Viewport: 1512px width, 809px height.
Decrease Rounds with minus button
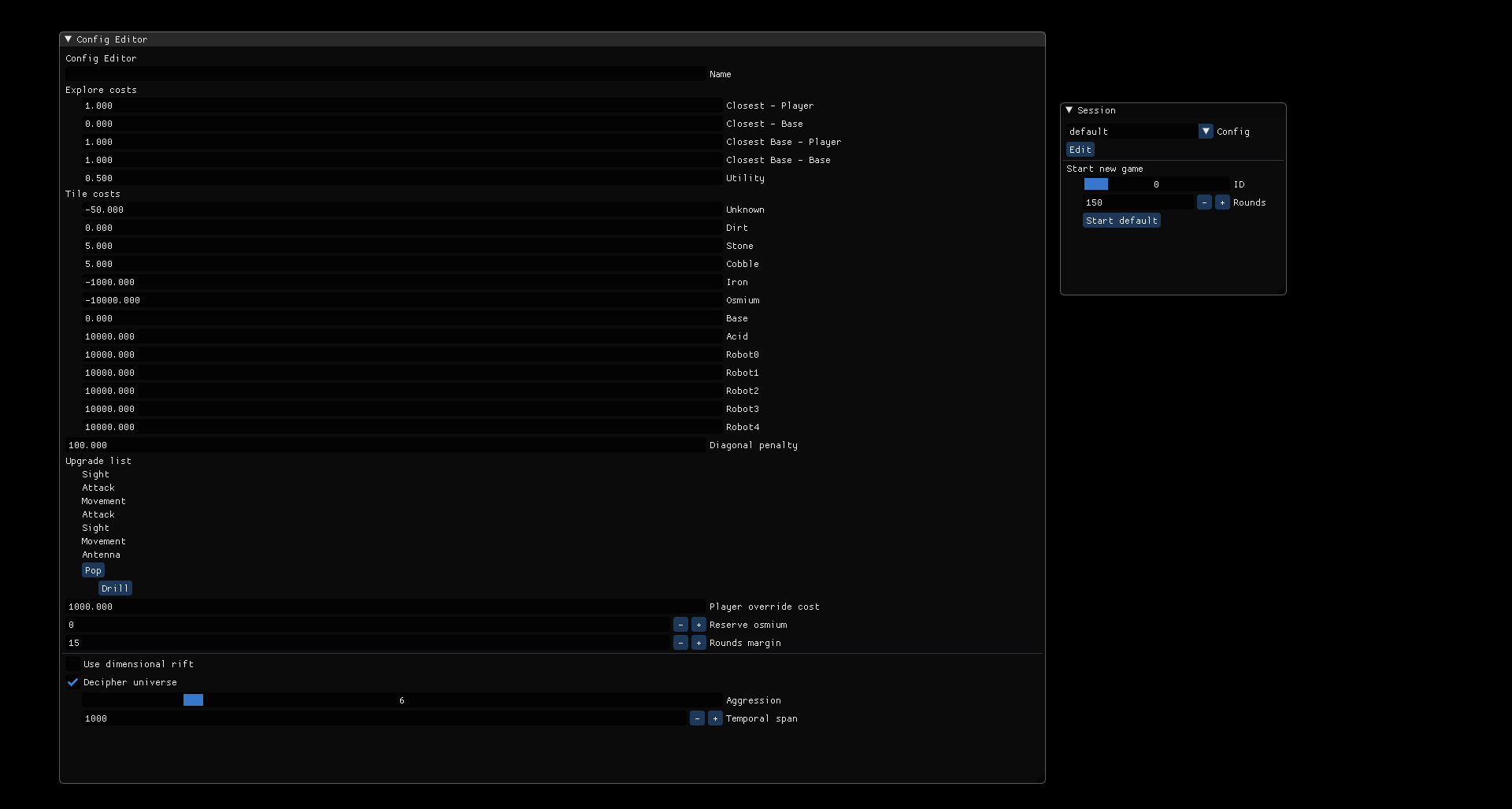[1204, 202]
